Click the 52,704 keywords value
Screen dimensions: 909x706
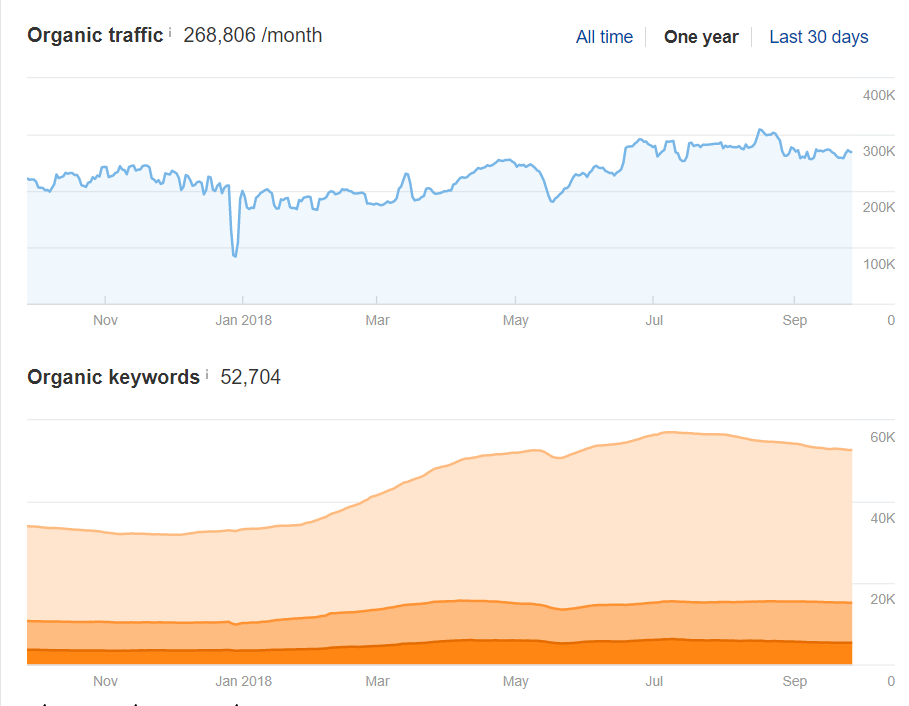click(x=250, y=377)
